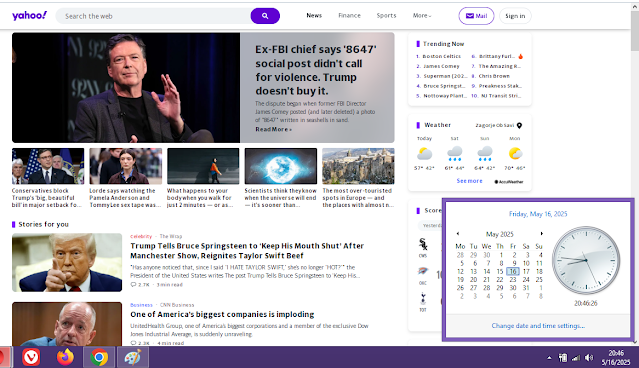639x368 pixels.
Task: Select Bruce Springsteen trending topic
Action: [444, 86]
